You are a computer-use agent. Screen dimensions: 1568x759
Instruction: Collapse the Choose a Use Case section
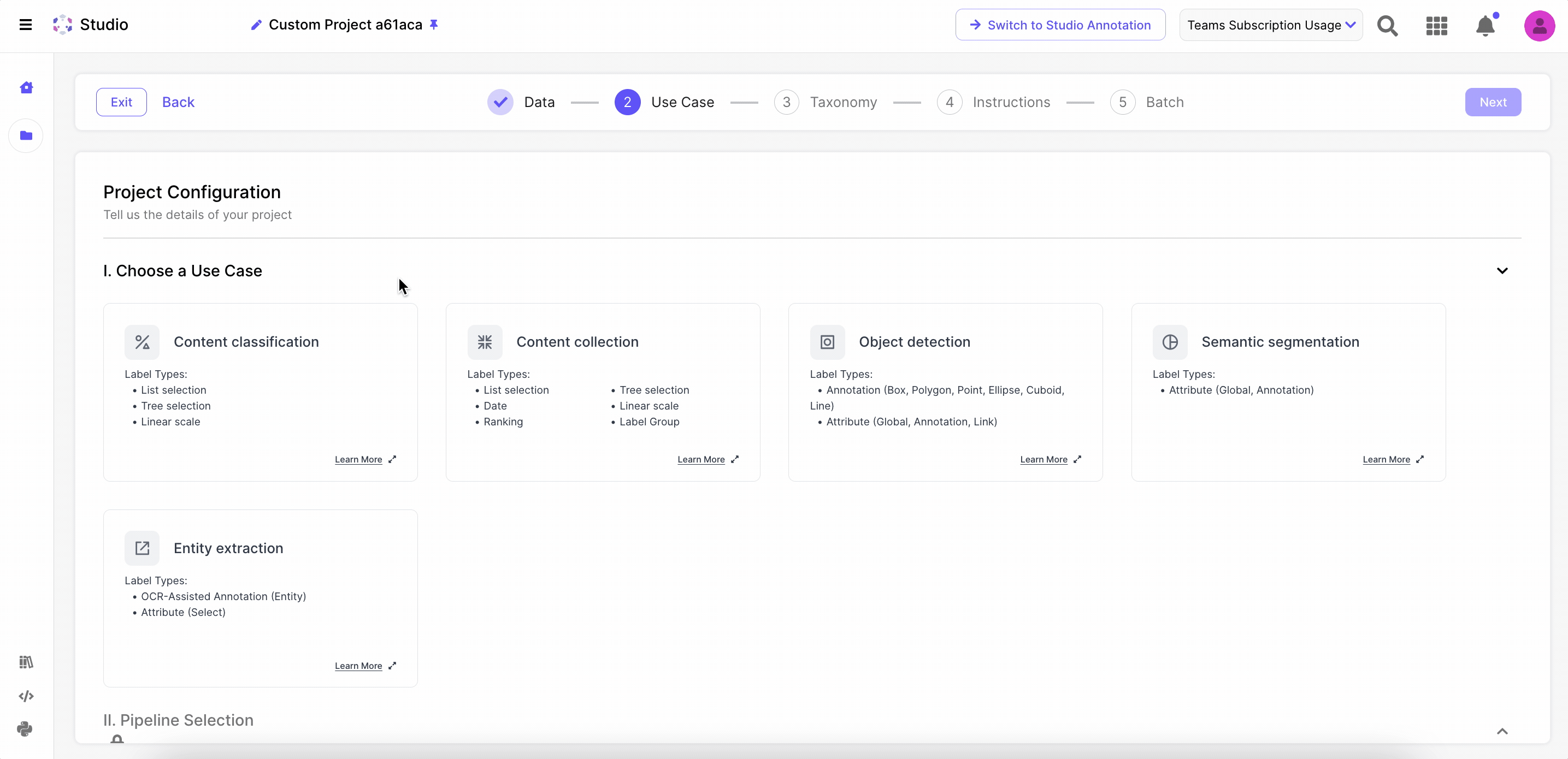click(x=1502, y=271)
